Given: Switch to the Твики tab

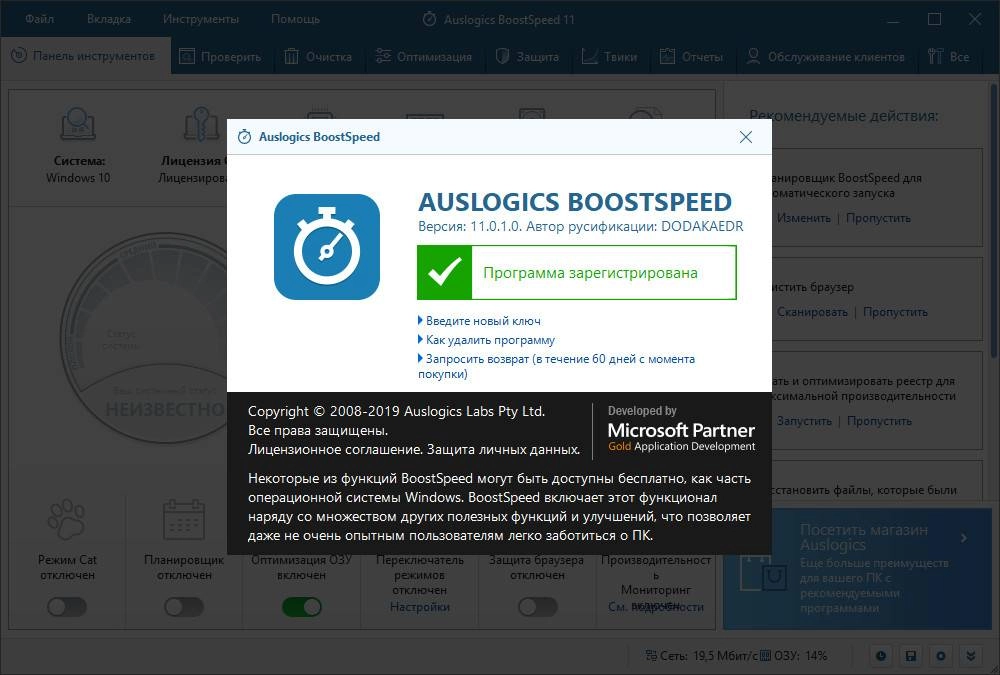Looking at the screenshot, I should (609, 57).
